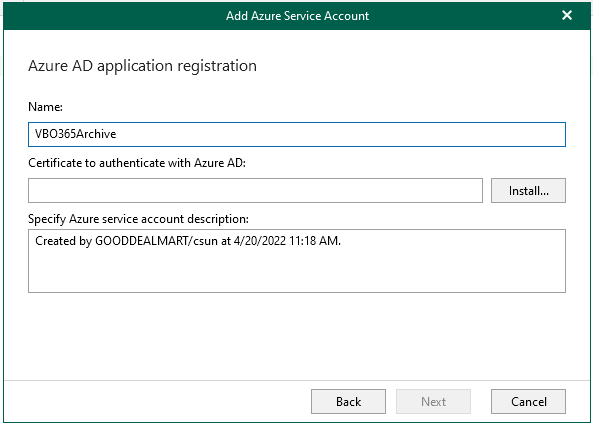The image size is (593, 425).
Task: Click the 11:18 AM time in description
Action: pos(315,241)
